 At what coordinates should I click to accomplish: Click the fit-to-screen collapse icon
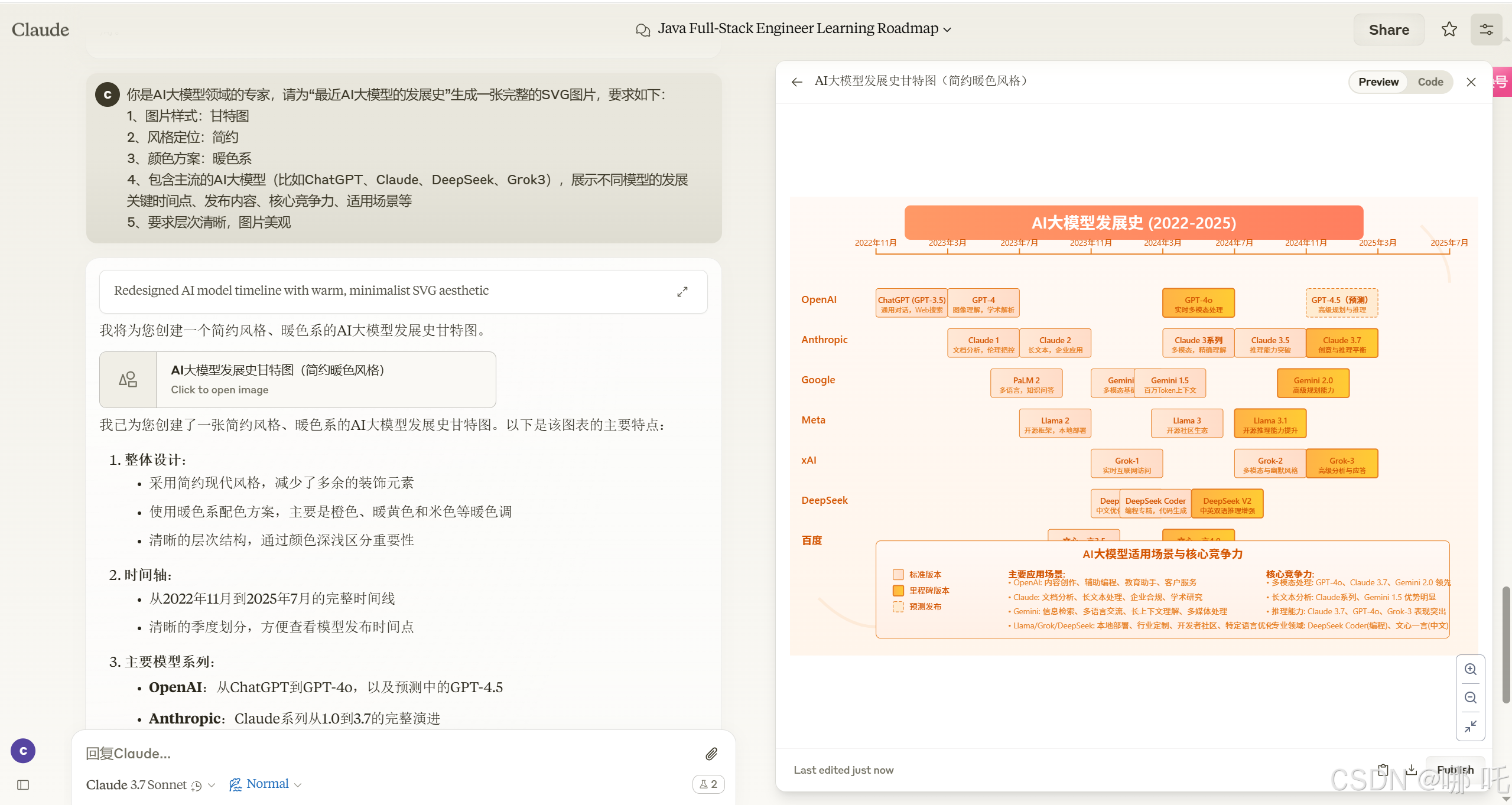click(x=1471, y=726)
